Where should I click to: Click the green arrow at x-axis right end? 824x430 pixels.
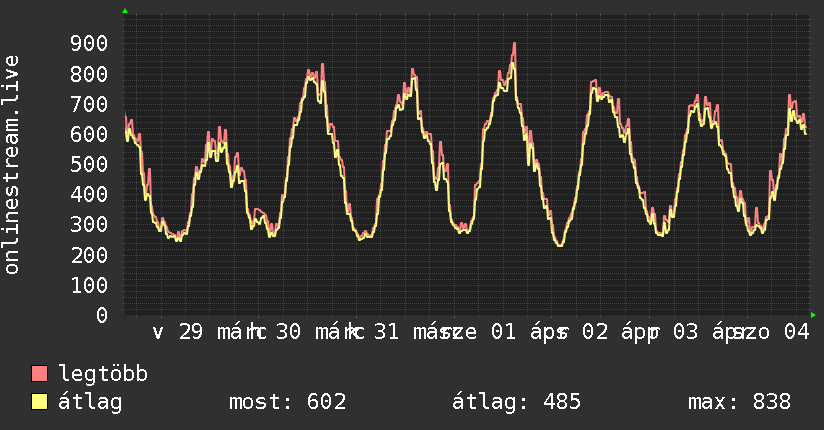(813, 315)
